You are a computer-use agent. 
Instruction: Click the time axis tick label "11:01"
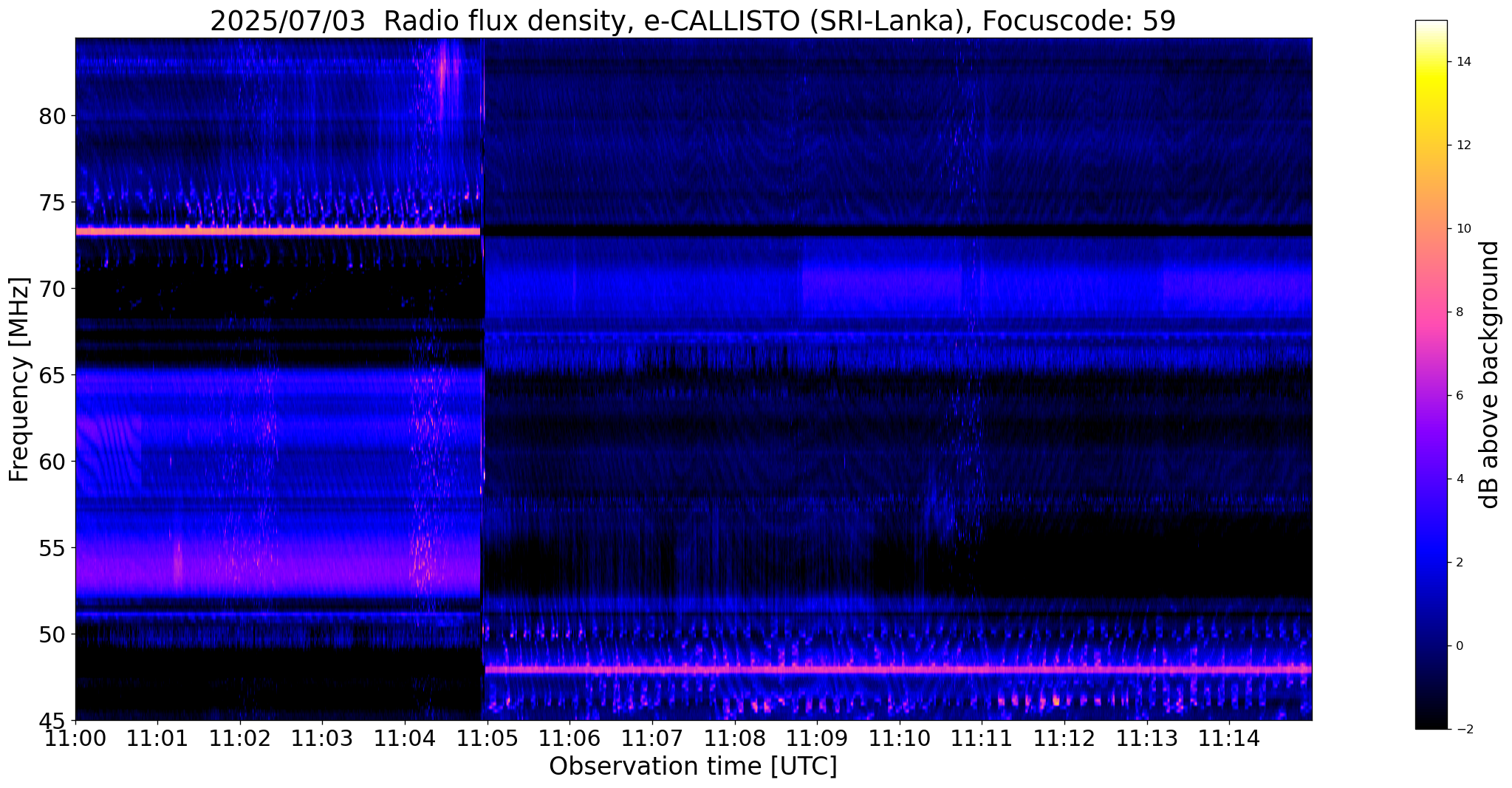(x=157, y=739)
